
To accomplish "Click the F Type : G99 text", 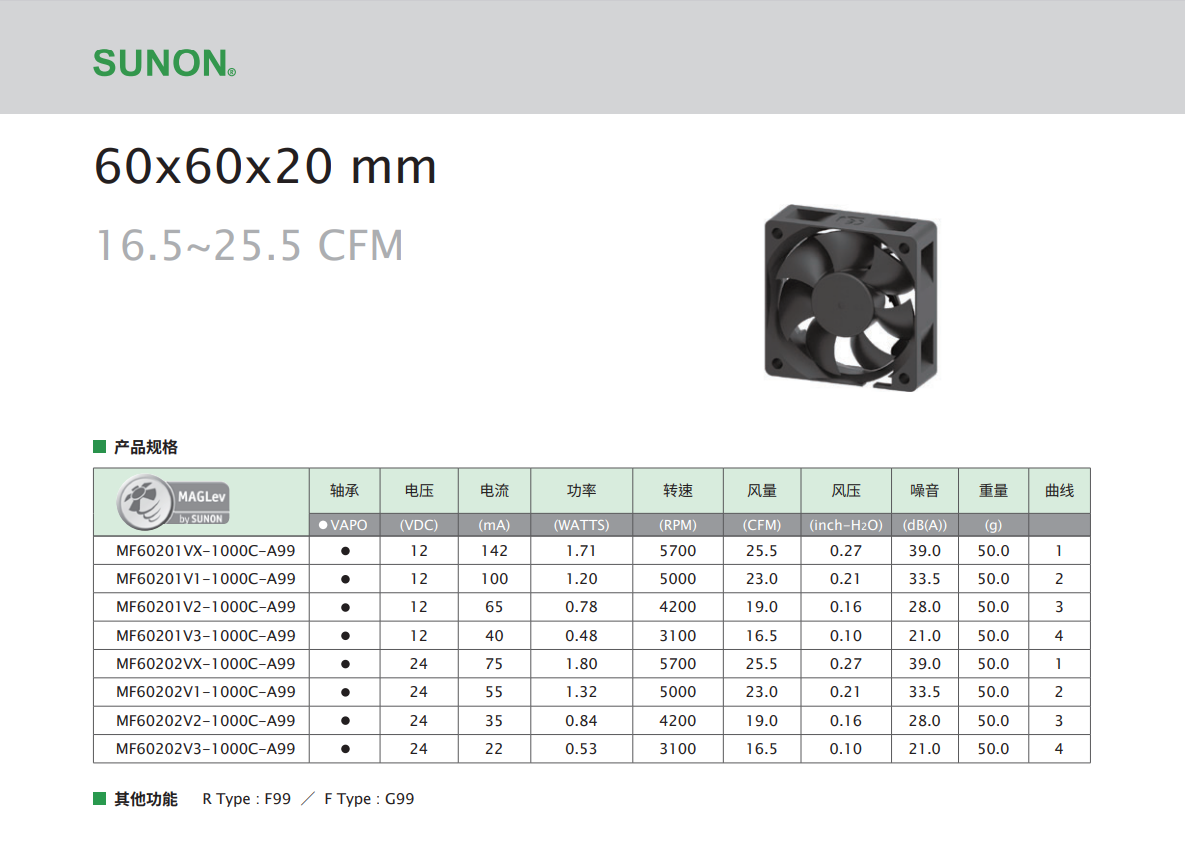I will coord(369,799).
